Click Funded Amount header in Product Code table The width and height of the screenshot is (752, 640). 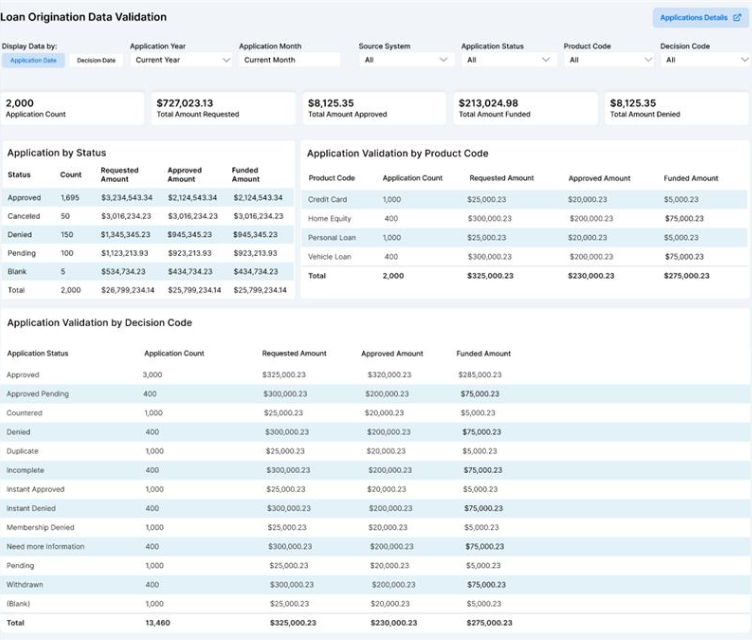pyautogui.click(x=690, y=178)
